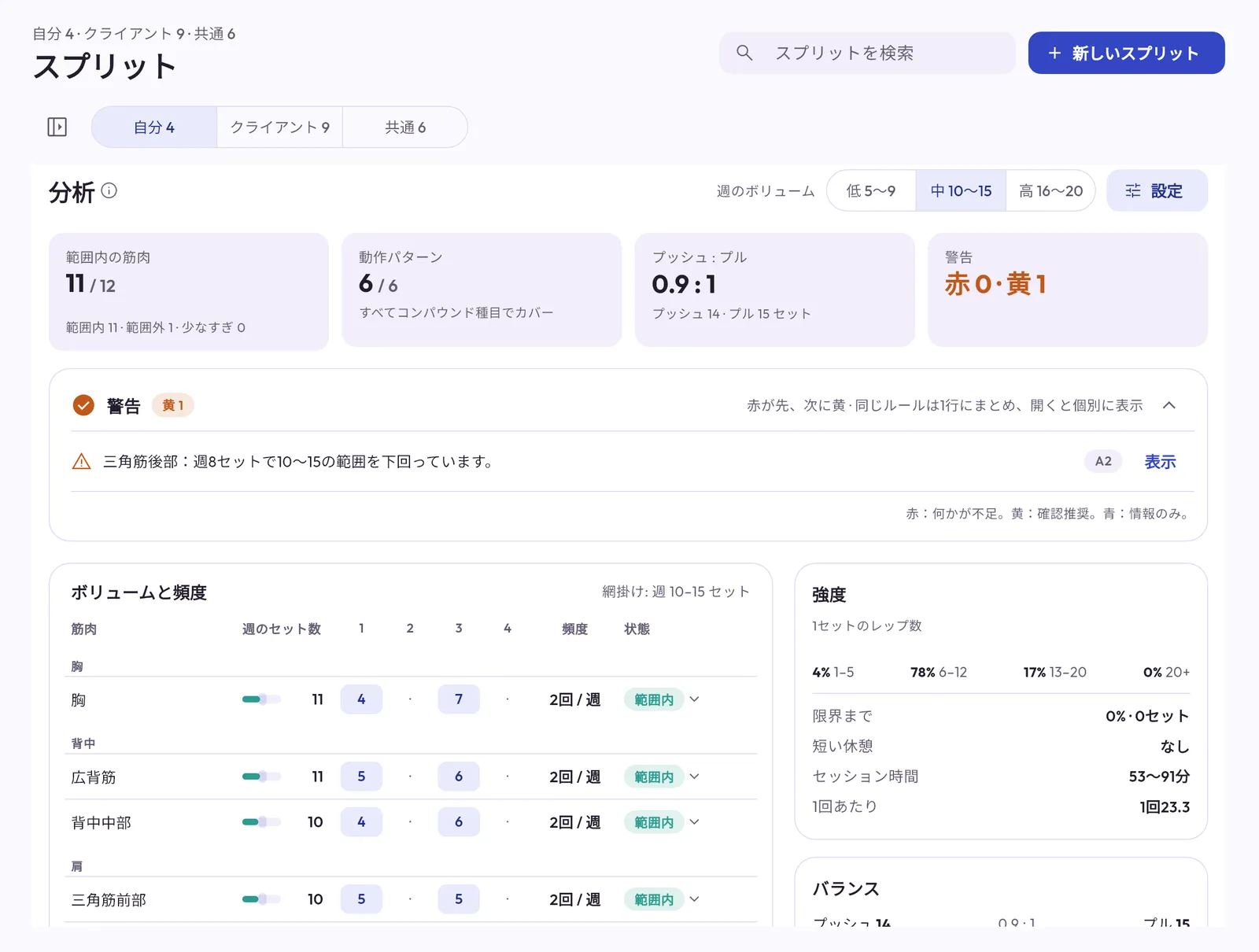Click the 胸 row volume bar
The height and width of the screenshot is (952, 1259).
pyautogui.click(x=261, y=699)
